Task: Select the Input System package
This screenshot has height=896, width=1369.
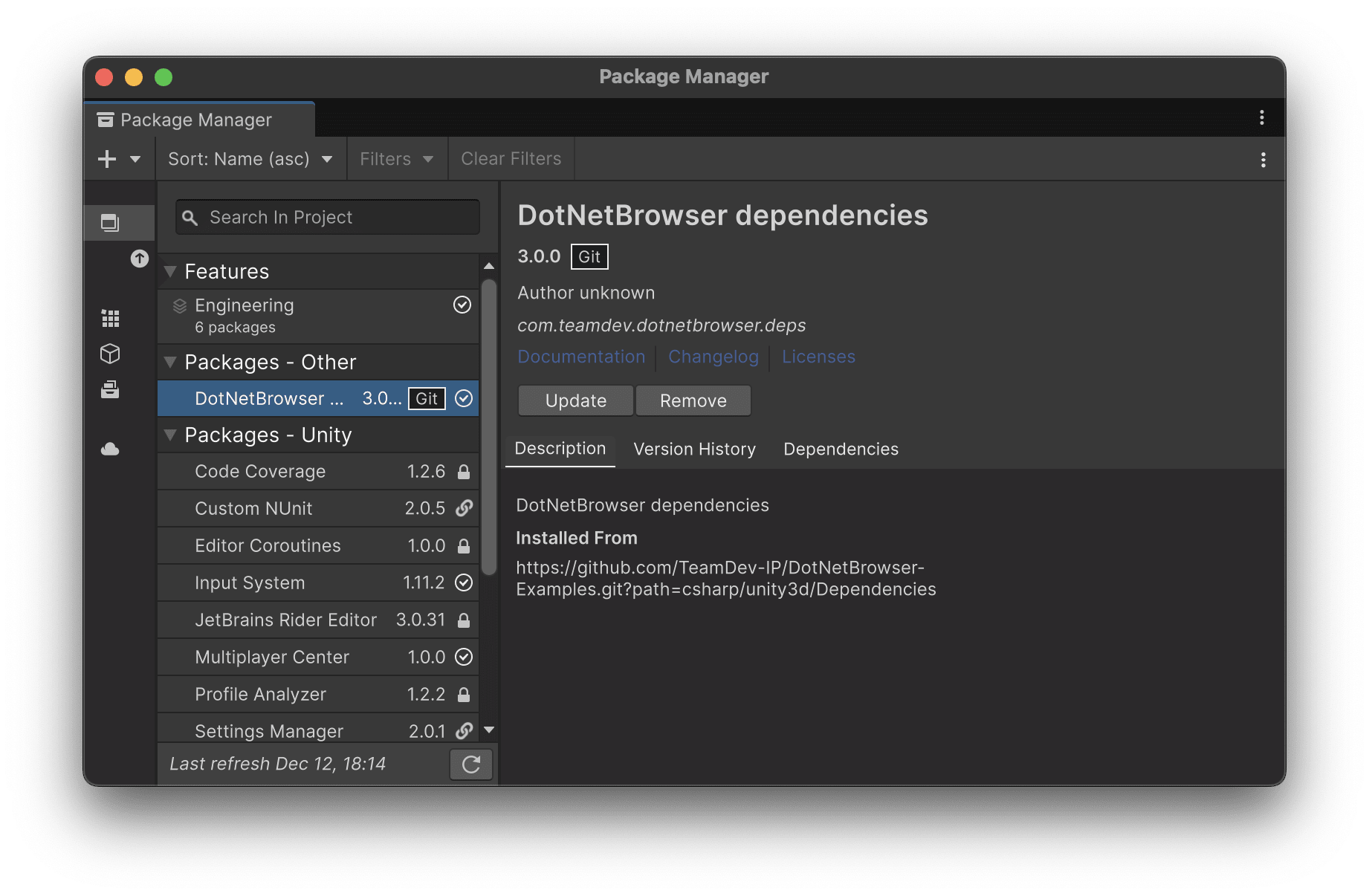Action: pos(318,583)
